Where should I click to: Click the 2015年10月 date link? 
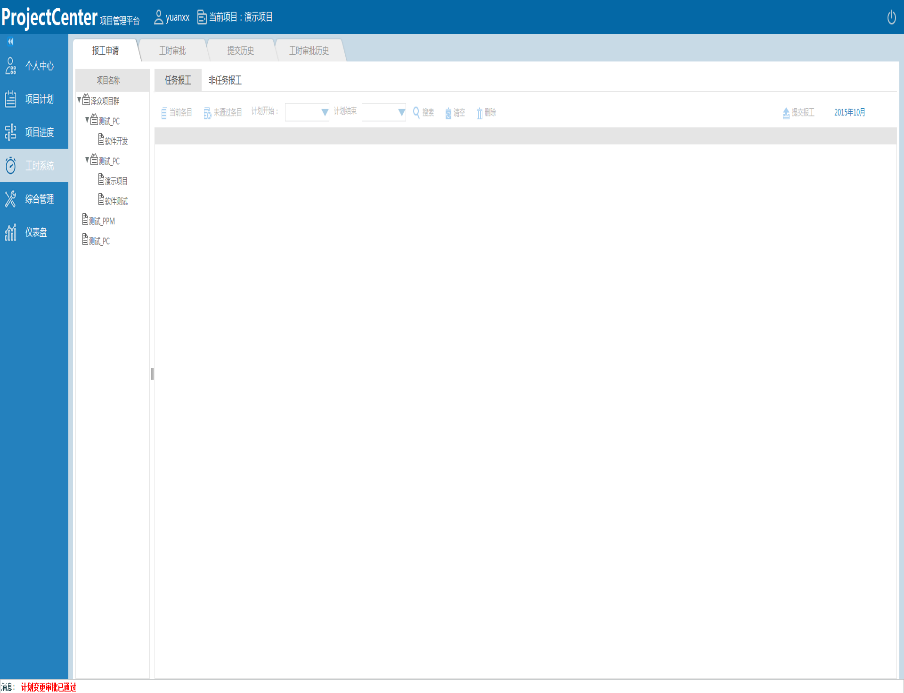(x=851, y=112)
